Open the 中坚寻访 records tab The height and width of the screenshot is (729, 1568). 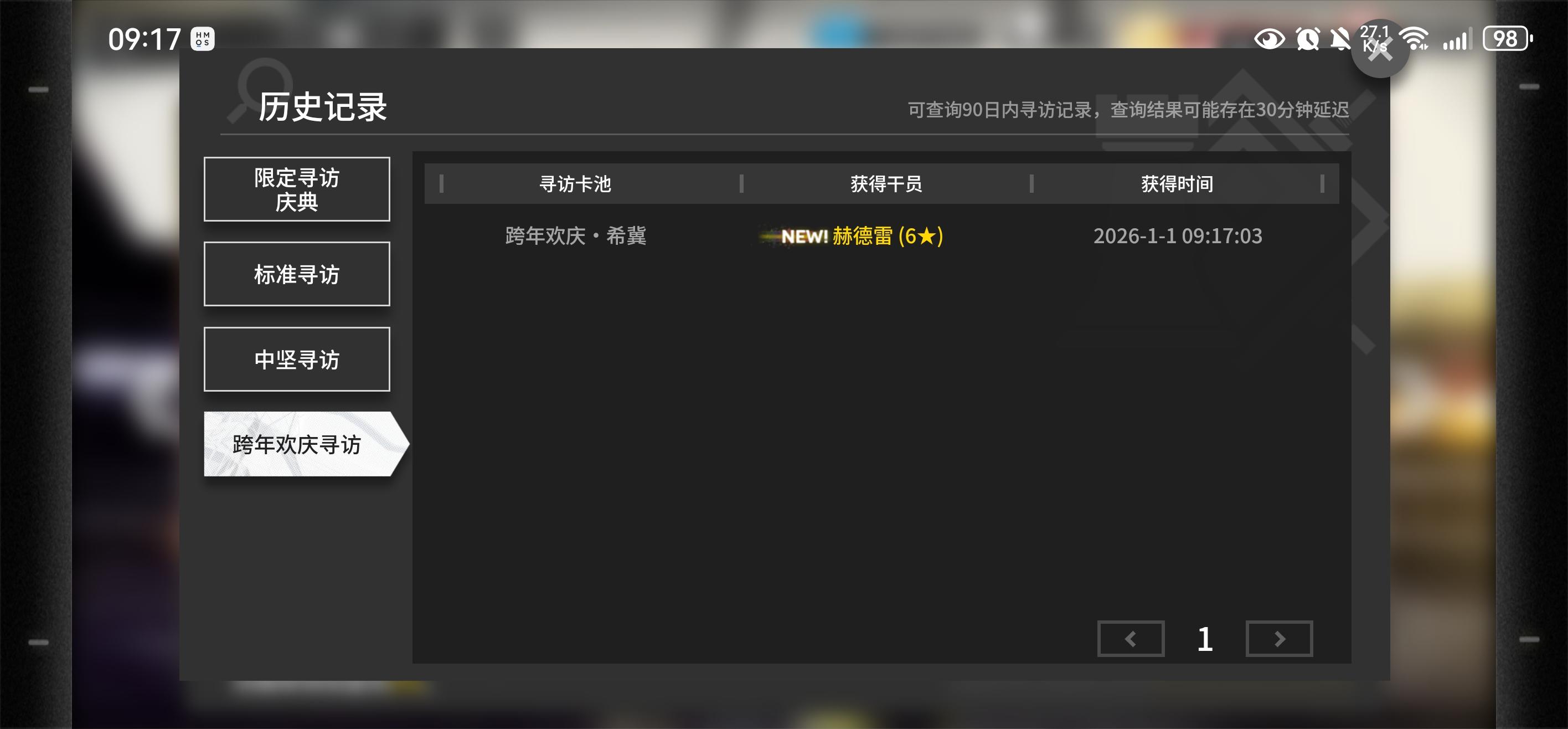[296, 360]
